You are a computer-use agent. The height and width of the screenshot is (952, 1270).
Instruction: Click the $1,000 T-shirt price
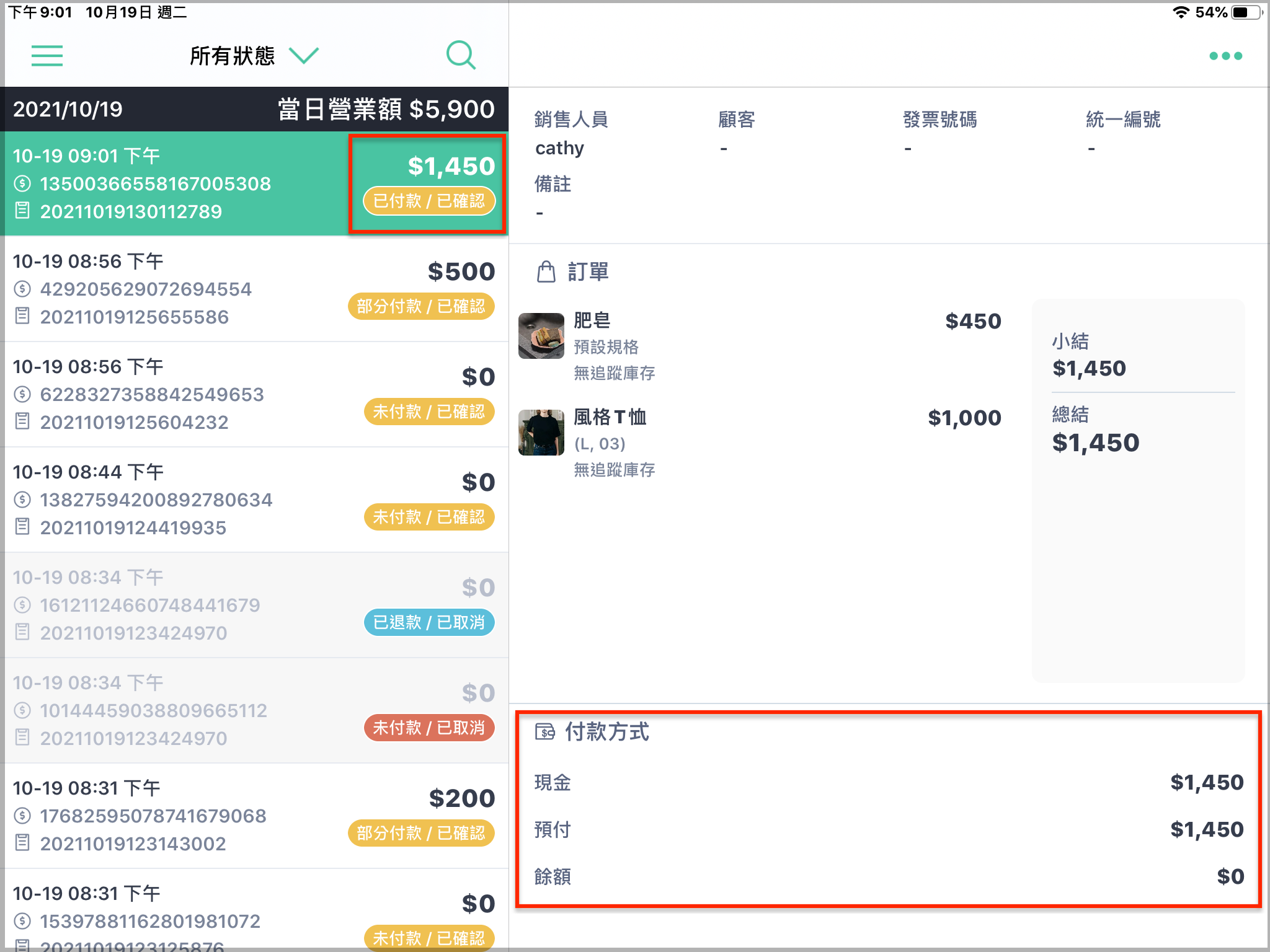(964, 418)
